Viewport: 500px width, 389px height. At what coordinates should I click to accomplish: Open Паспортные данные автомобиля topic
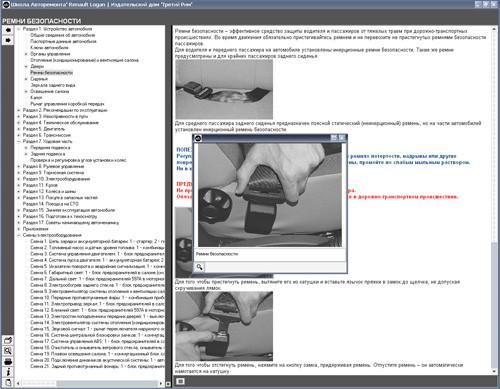(63, 41)
